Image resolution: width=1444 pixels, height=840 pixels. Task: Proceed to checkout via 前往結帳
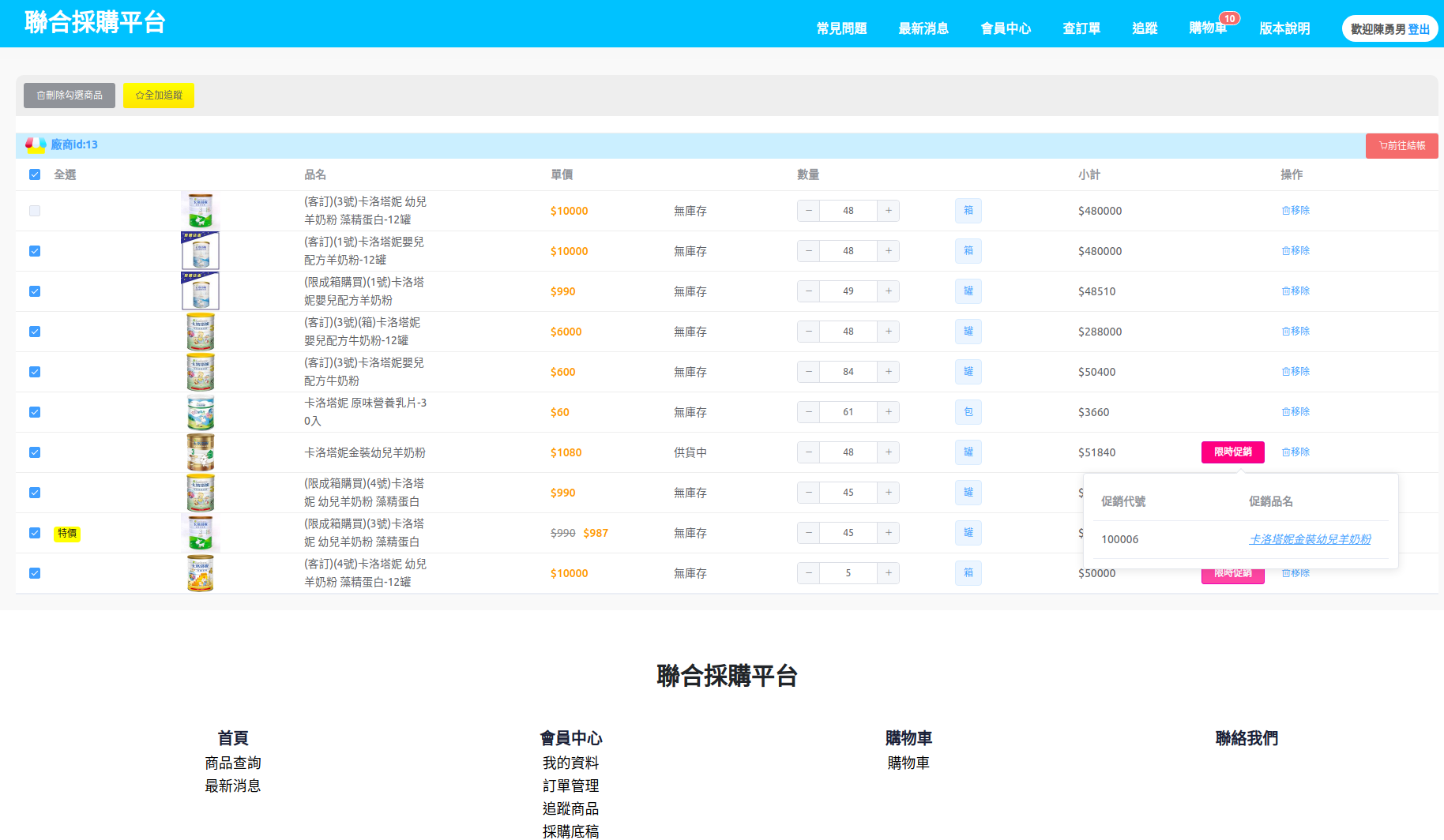tap(1401, 146)
